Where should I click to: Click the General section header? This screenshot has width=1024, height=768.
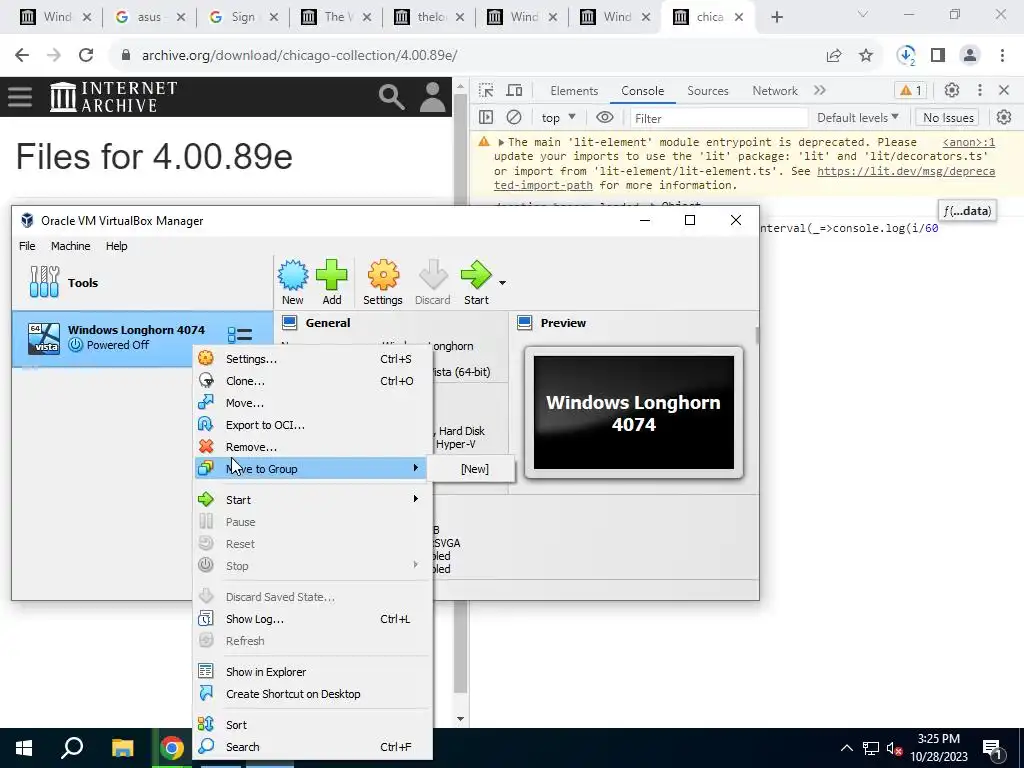coord(328,323)
